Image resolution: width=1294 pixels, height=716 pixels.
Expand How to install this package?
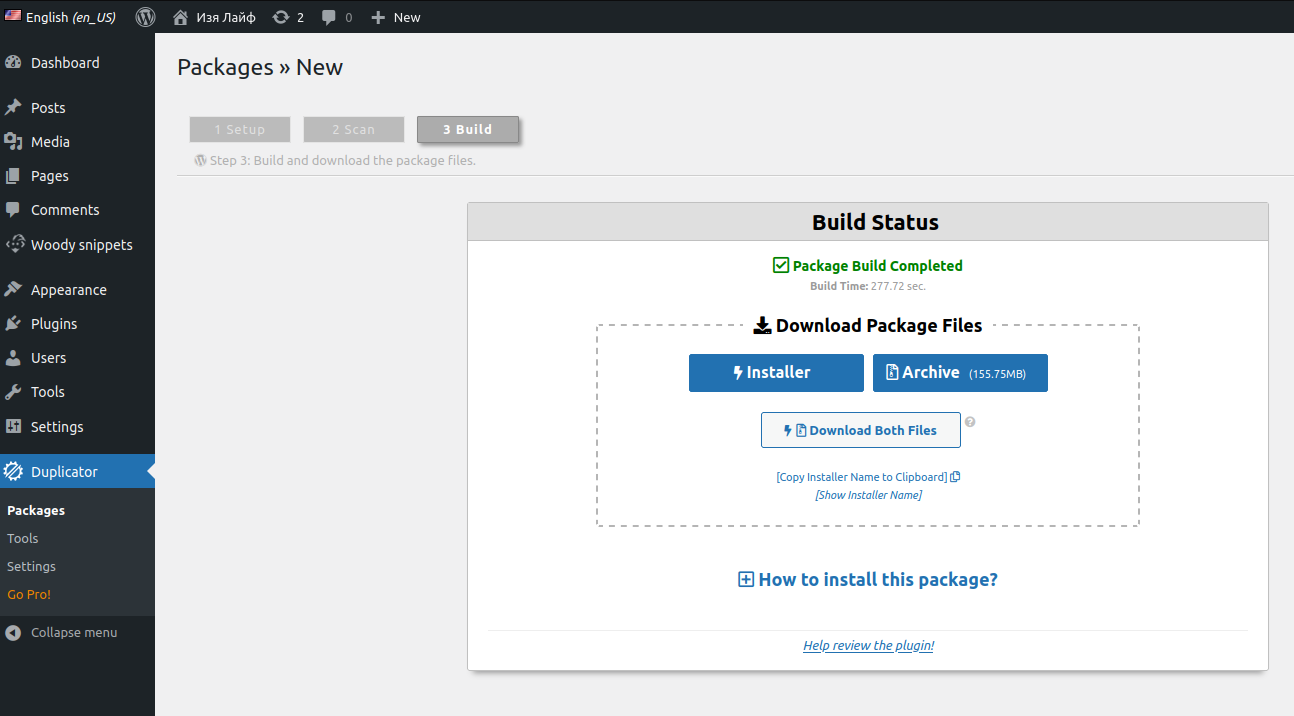coord(868,580)
